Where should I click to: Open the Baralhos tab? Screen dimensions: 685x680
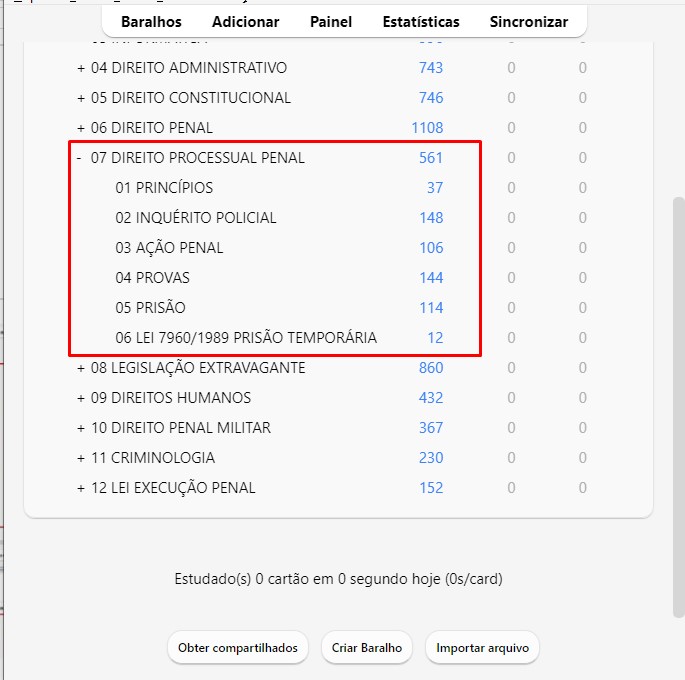tap(151, 21)
